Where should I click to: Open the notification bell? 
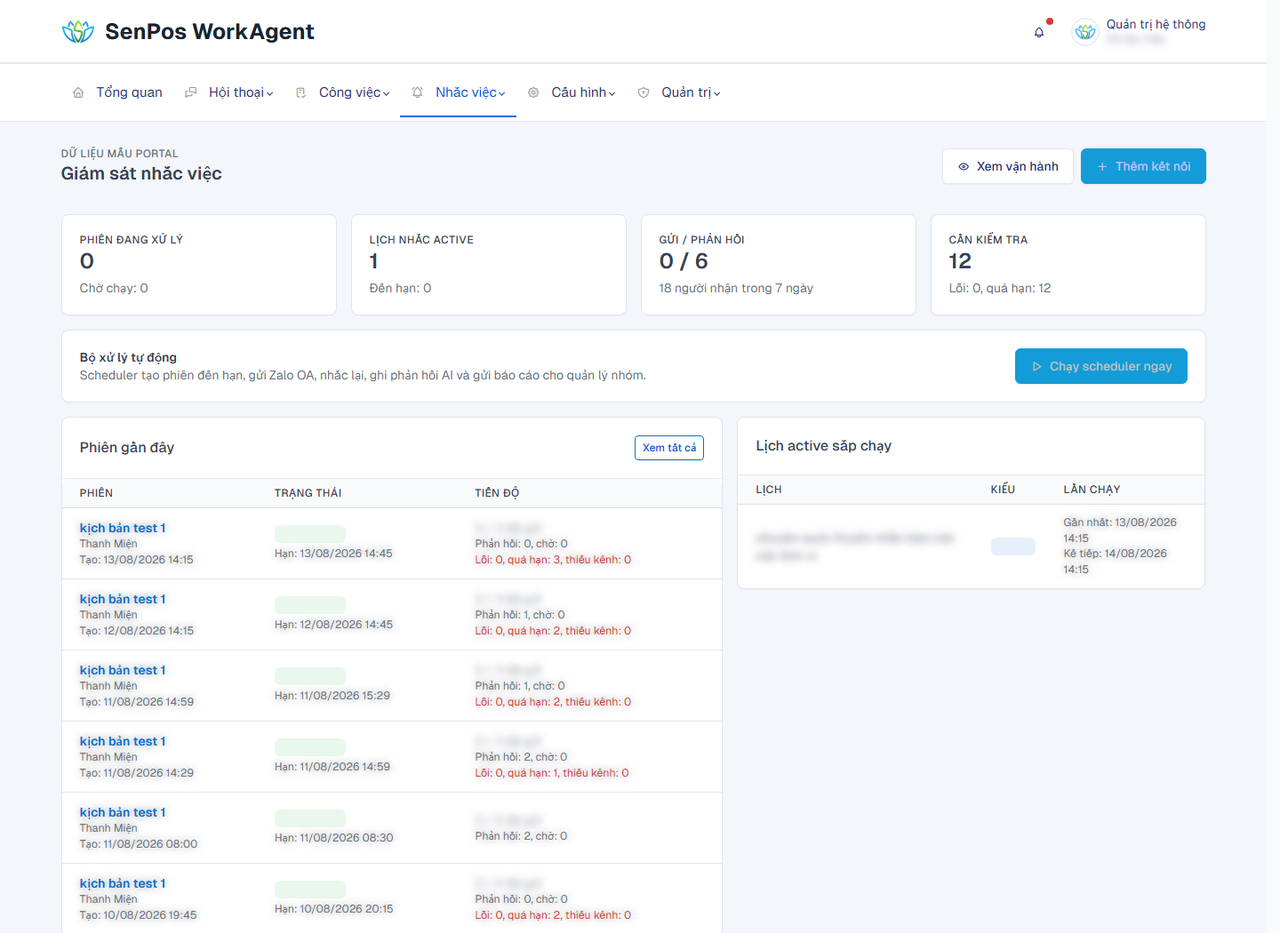click(x=1039, y=32)
